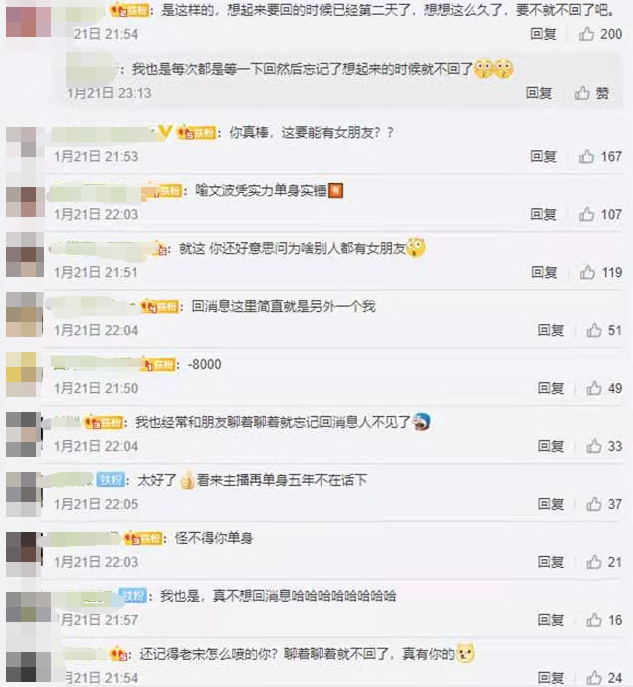This screenshot has height=687, width=633.
Task: Reply to comment posted at 22:05
Action: [551, 504]
